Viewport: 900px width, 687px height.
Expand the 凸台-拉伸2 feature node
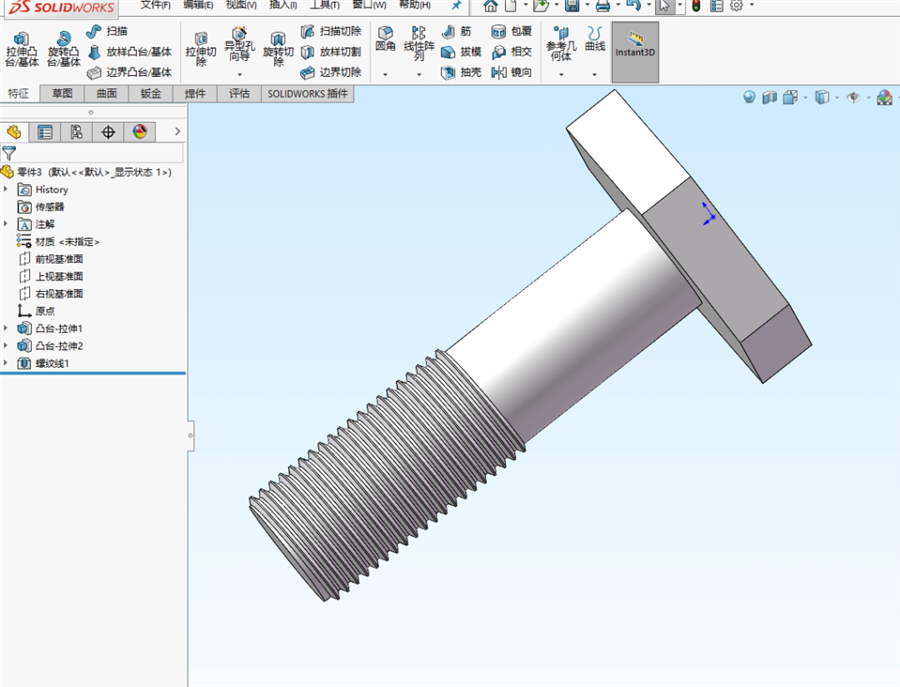point(6,346)
